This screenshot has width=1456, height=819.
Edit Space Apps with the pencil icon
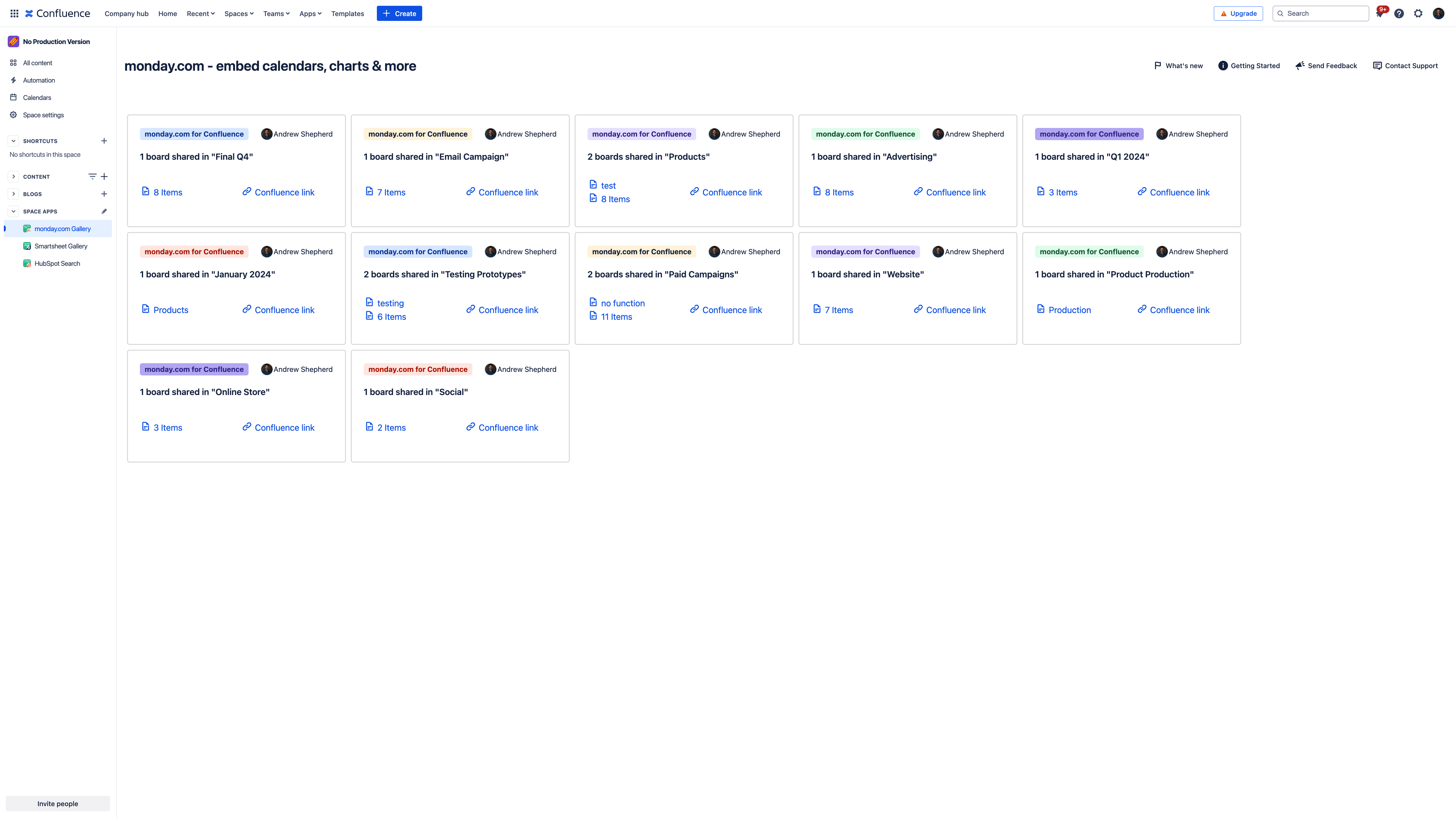click(x=104, y=211)
